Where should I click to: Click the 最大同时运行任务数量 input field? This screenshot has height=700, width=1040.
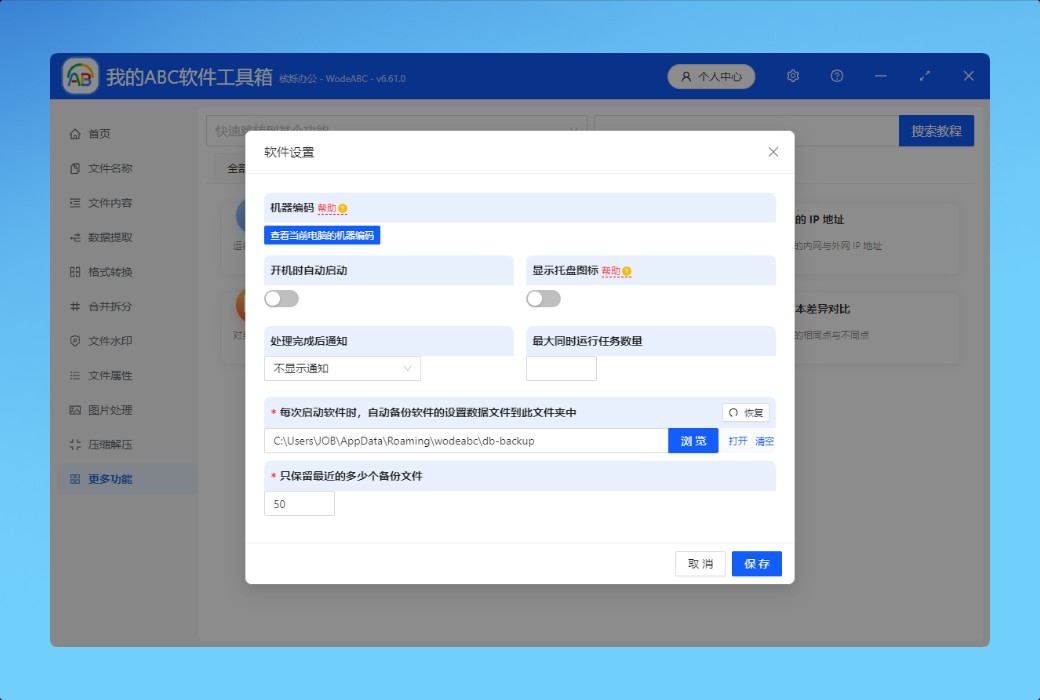pyautogui.click(x=561, y=369)
